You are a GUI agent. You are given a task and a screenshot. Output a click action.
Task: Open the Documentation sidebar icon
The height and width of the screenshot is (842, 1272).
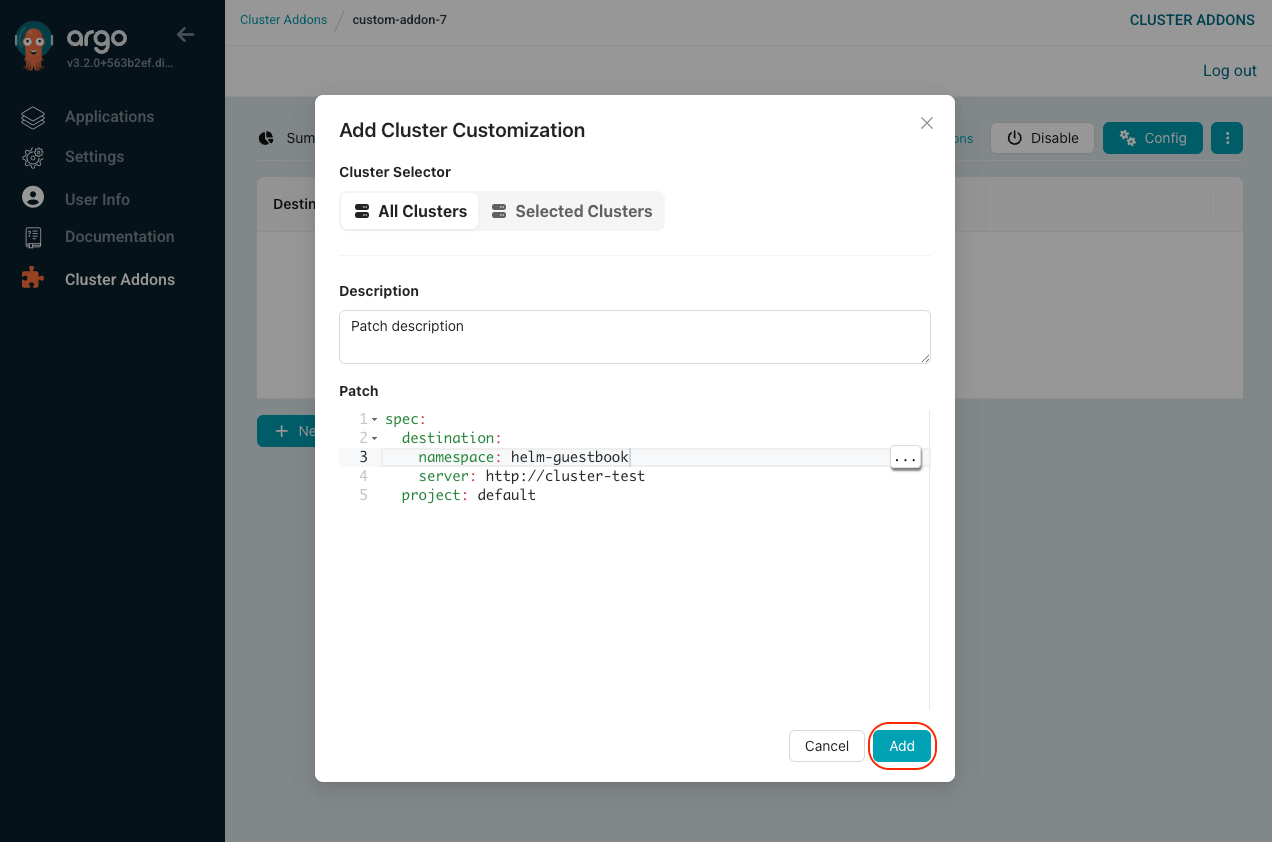pos(33,236)
